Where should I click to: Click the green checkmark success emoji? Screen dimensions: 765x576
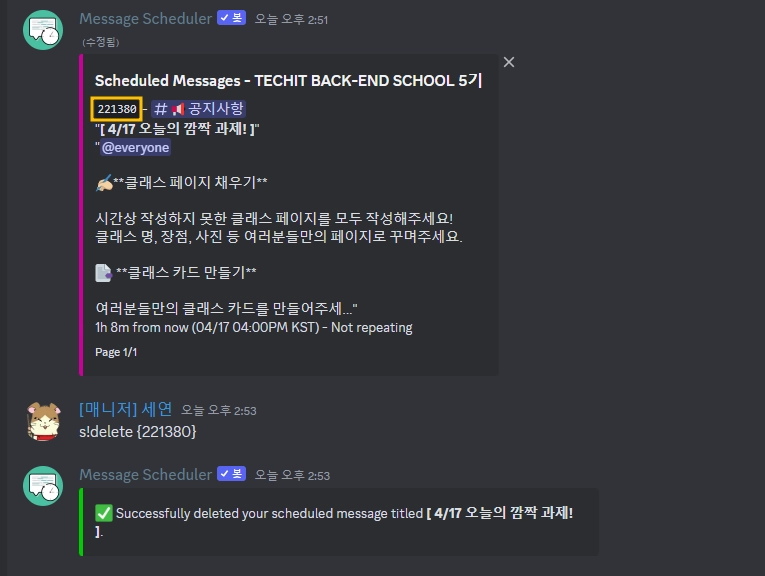[x=103, y=513]
